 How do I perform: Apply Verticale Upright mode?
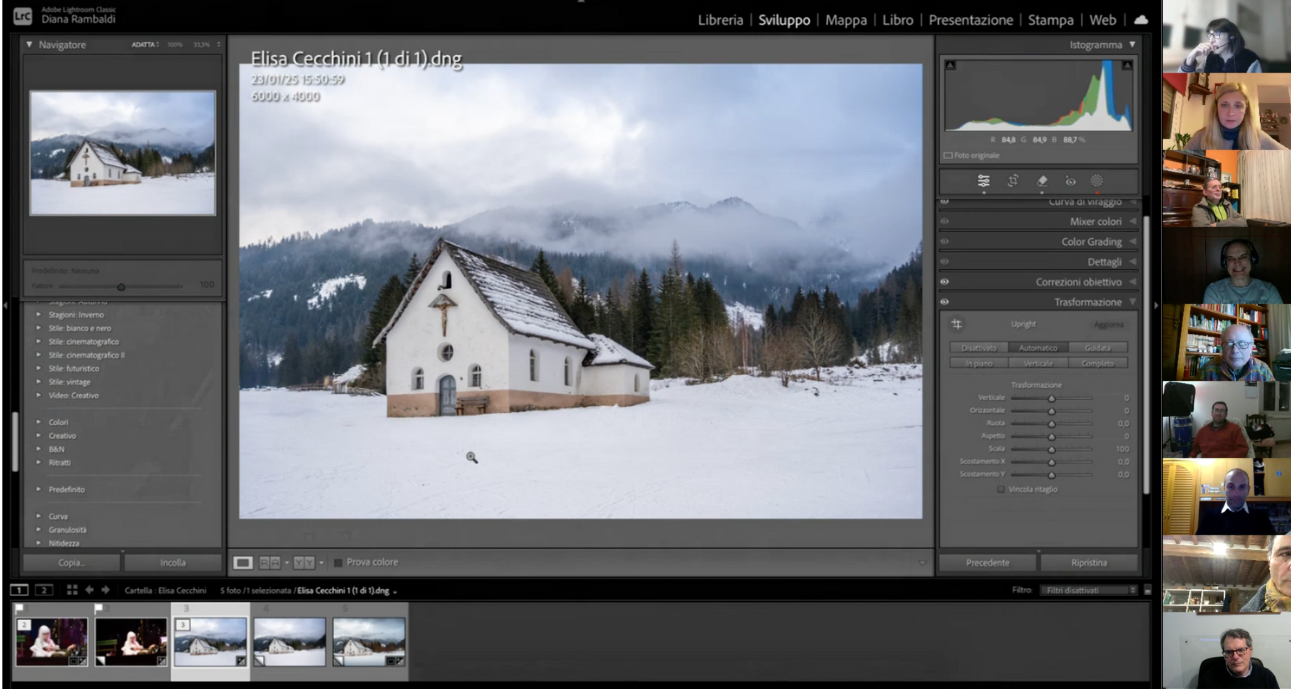tap(1038, 363)
